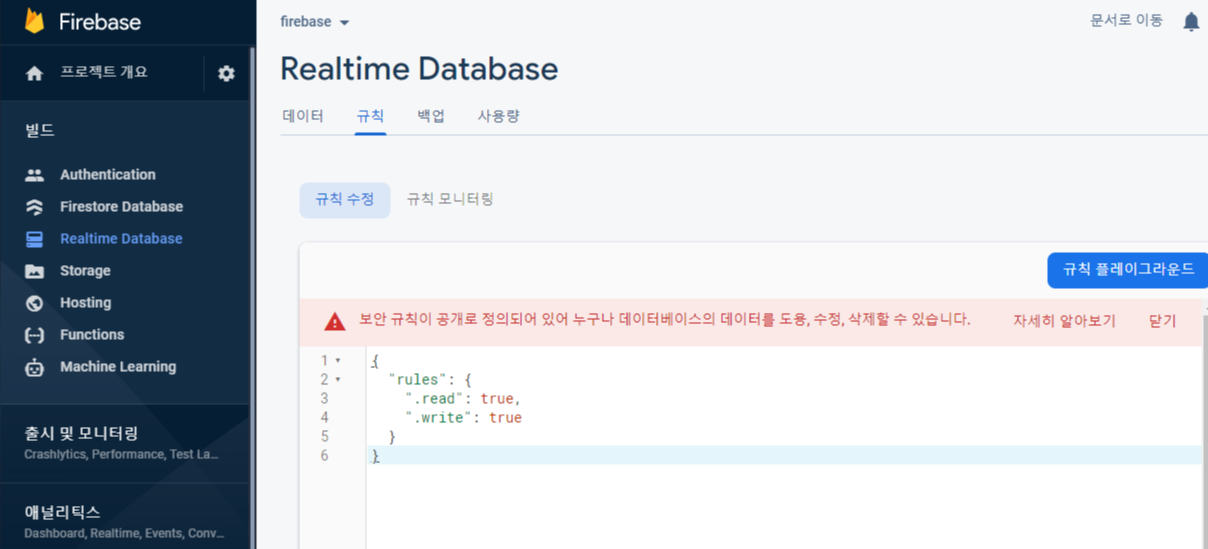Open 프로젝트 개요 in sidebar
Screen dimensions: 1208x549
point(104,72)
